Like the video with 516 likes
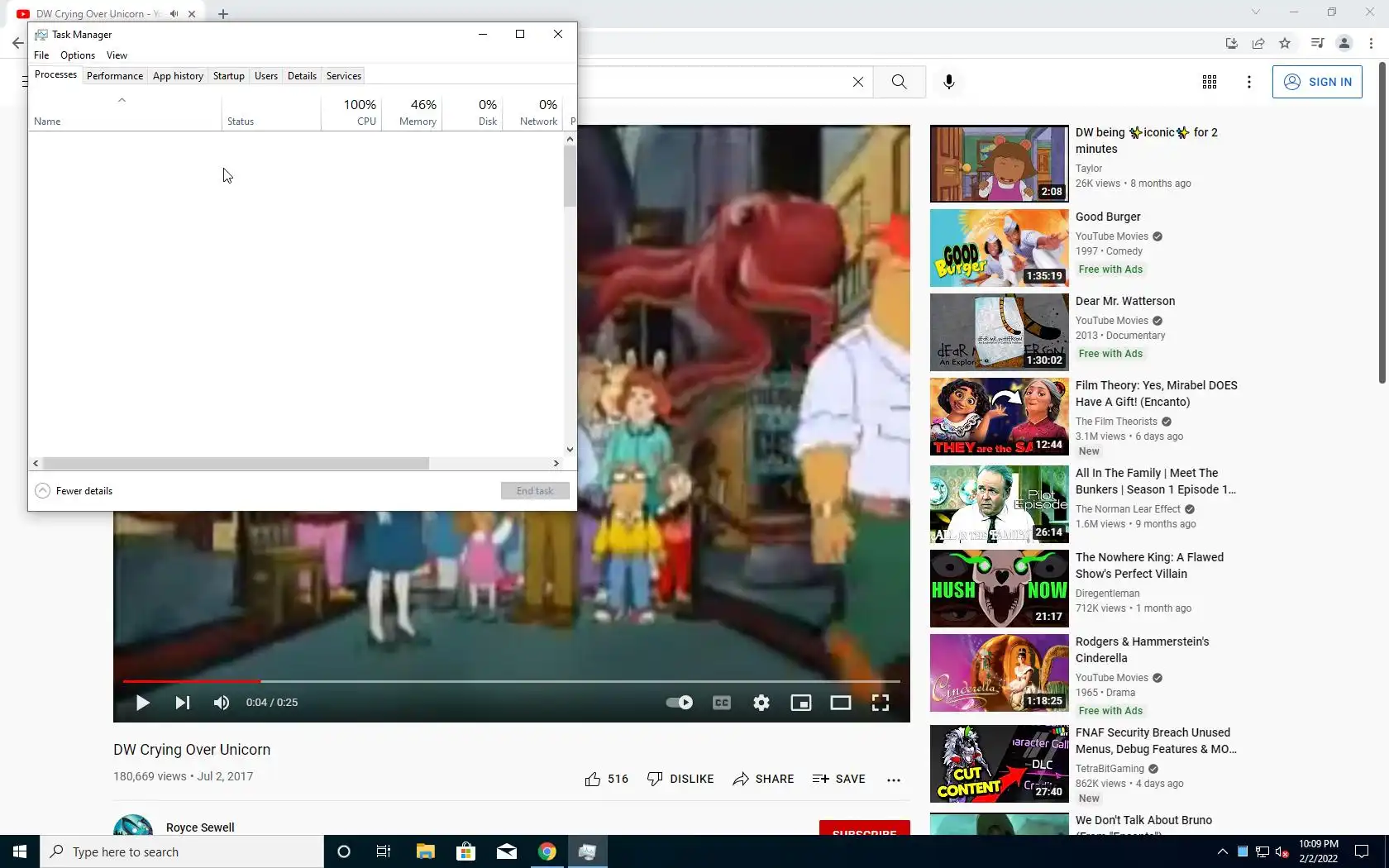Image resolution: width=1389 pixels, height=868 pixels. (606, 779)
